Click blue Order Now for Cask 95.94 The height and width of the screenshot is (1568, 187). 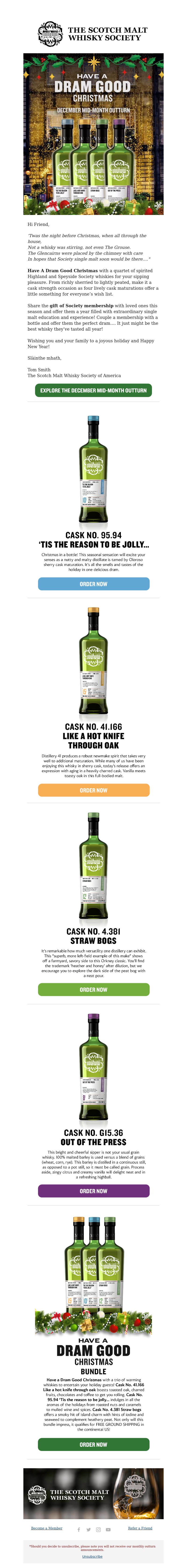[x=93, y=584]
